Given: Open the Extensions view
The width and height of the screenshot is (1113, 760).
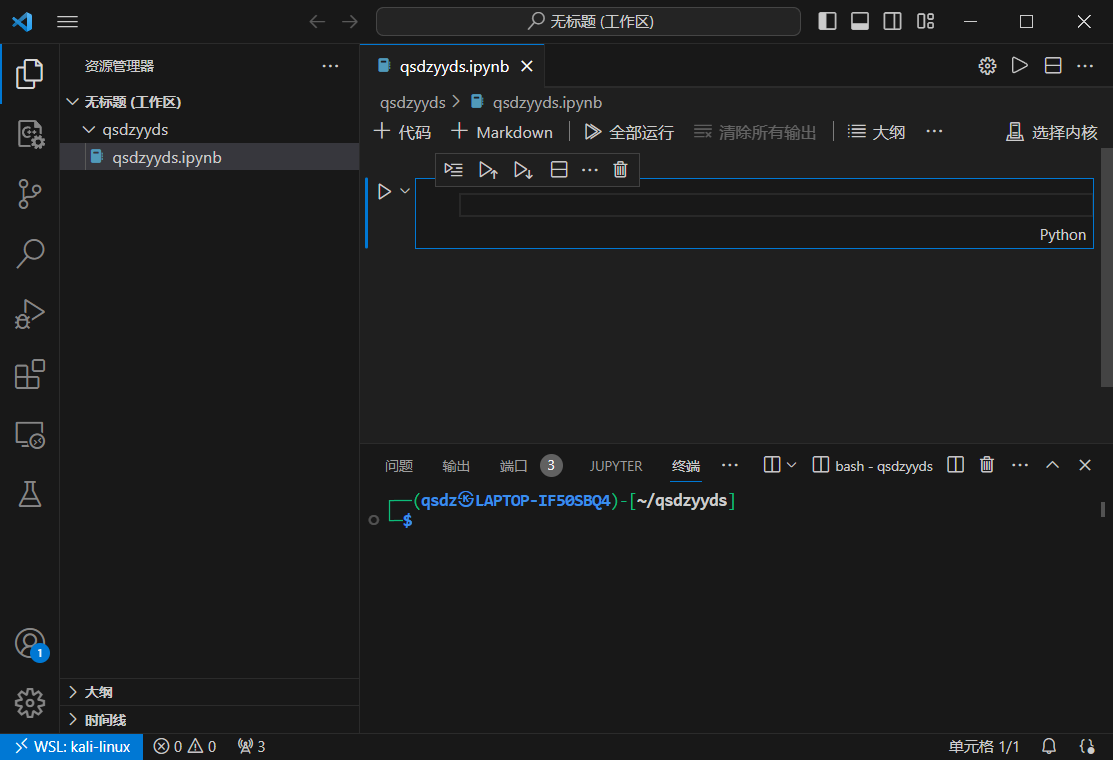Looking at the screenshot, I should 30,375.
